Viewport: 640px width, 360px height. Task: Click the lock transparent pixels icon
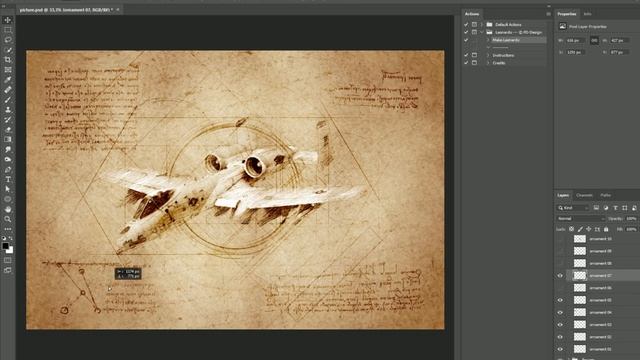[x=571, y=229]
